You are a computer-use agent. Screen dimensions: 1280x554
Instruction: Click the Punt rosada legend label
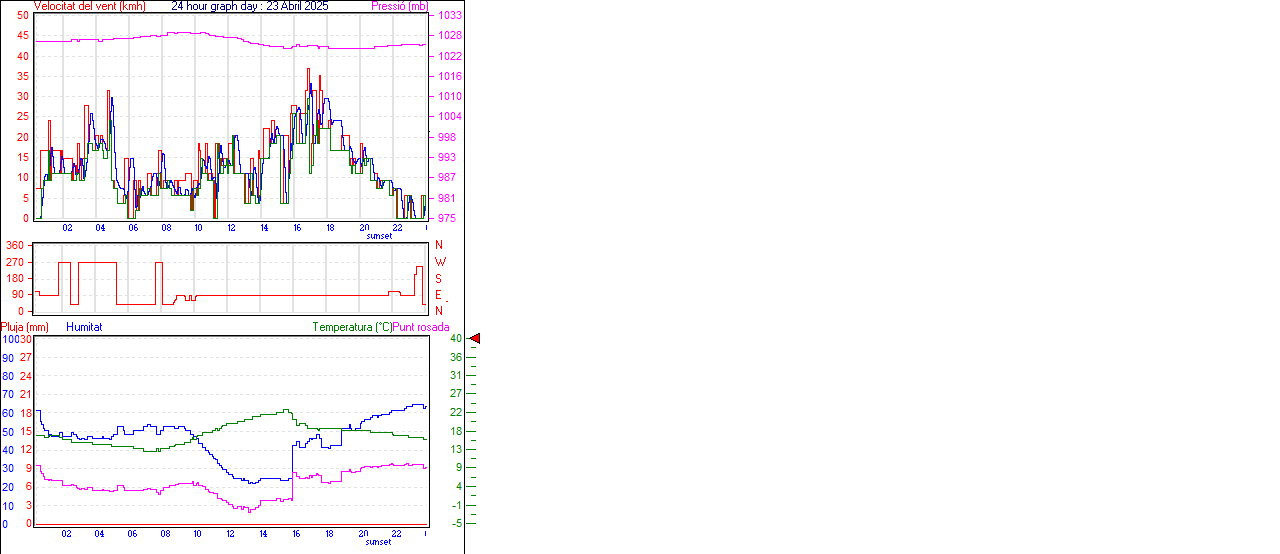pyautogui.click(x=421, y=327)
